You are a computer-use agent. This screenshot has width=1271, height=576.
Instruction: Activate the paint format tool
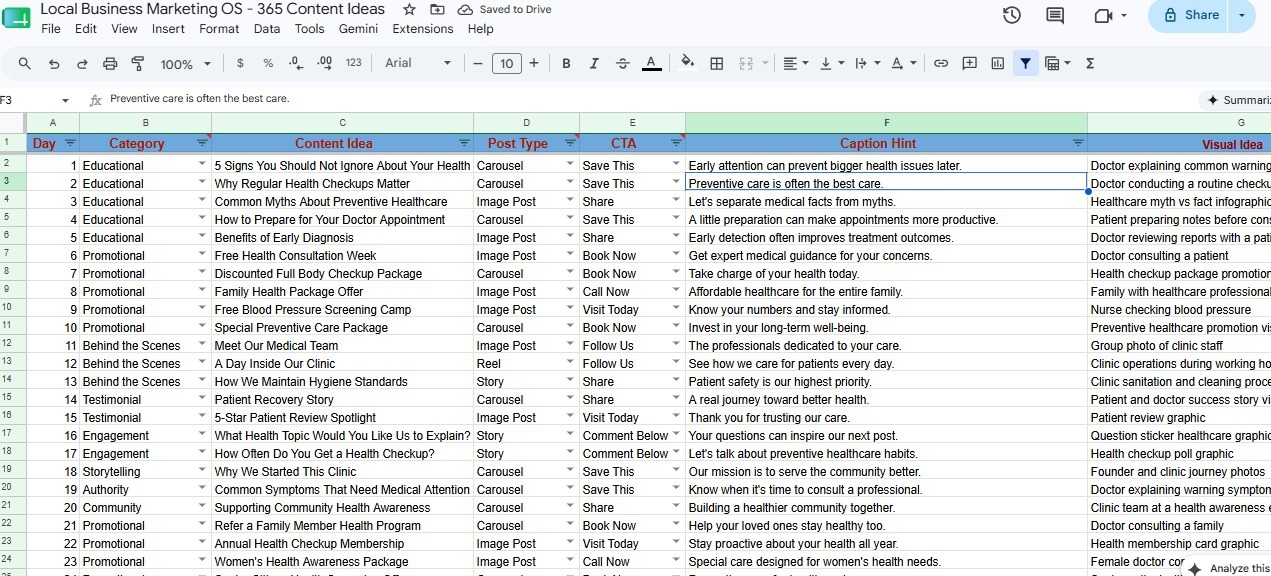138,63
